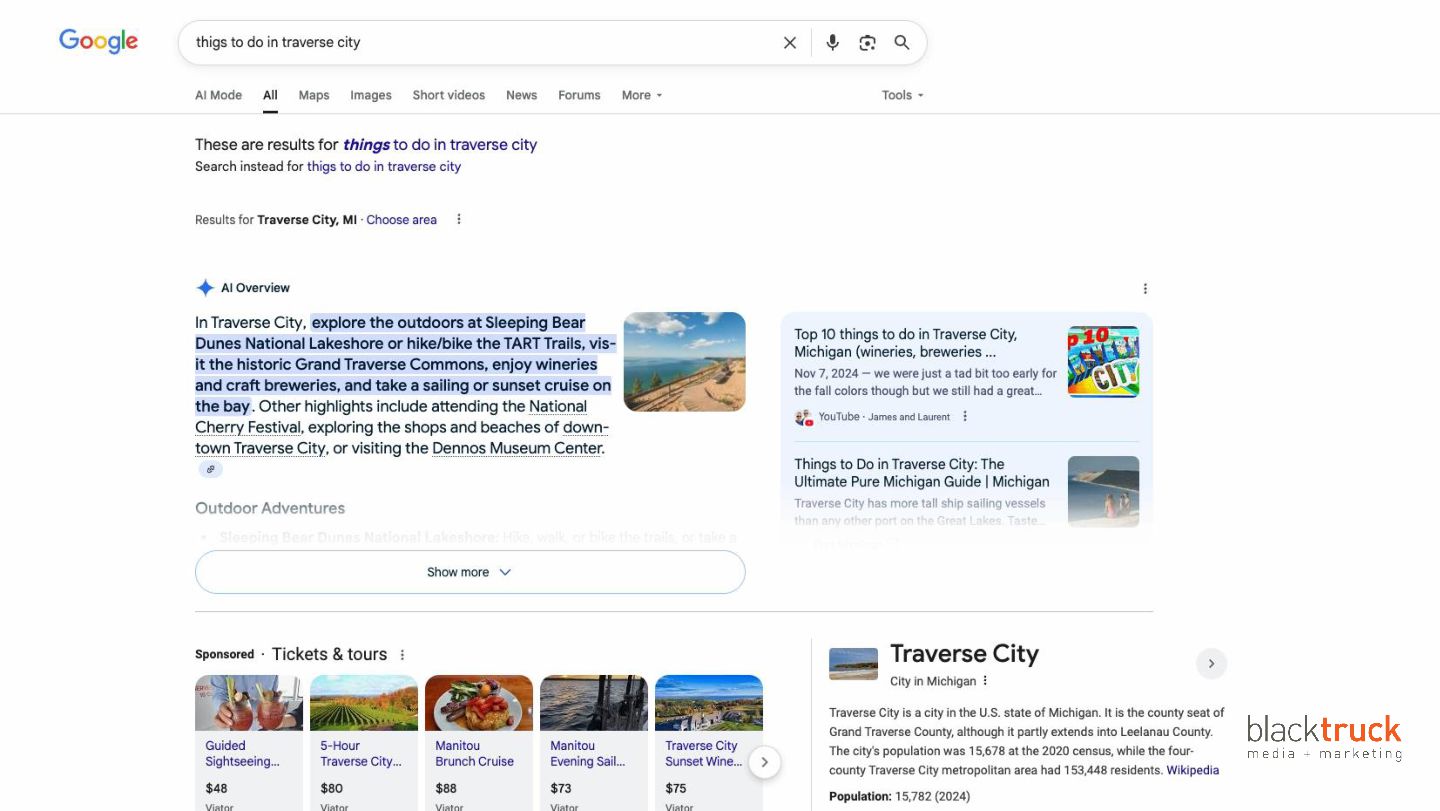Open the Forums tab
The image size is (1440, 811).
[579, 95]
